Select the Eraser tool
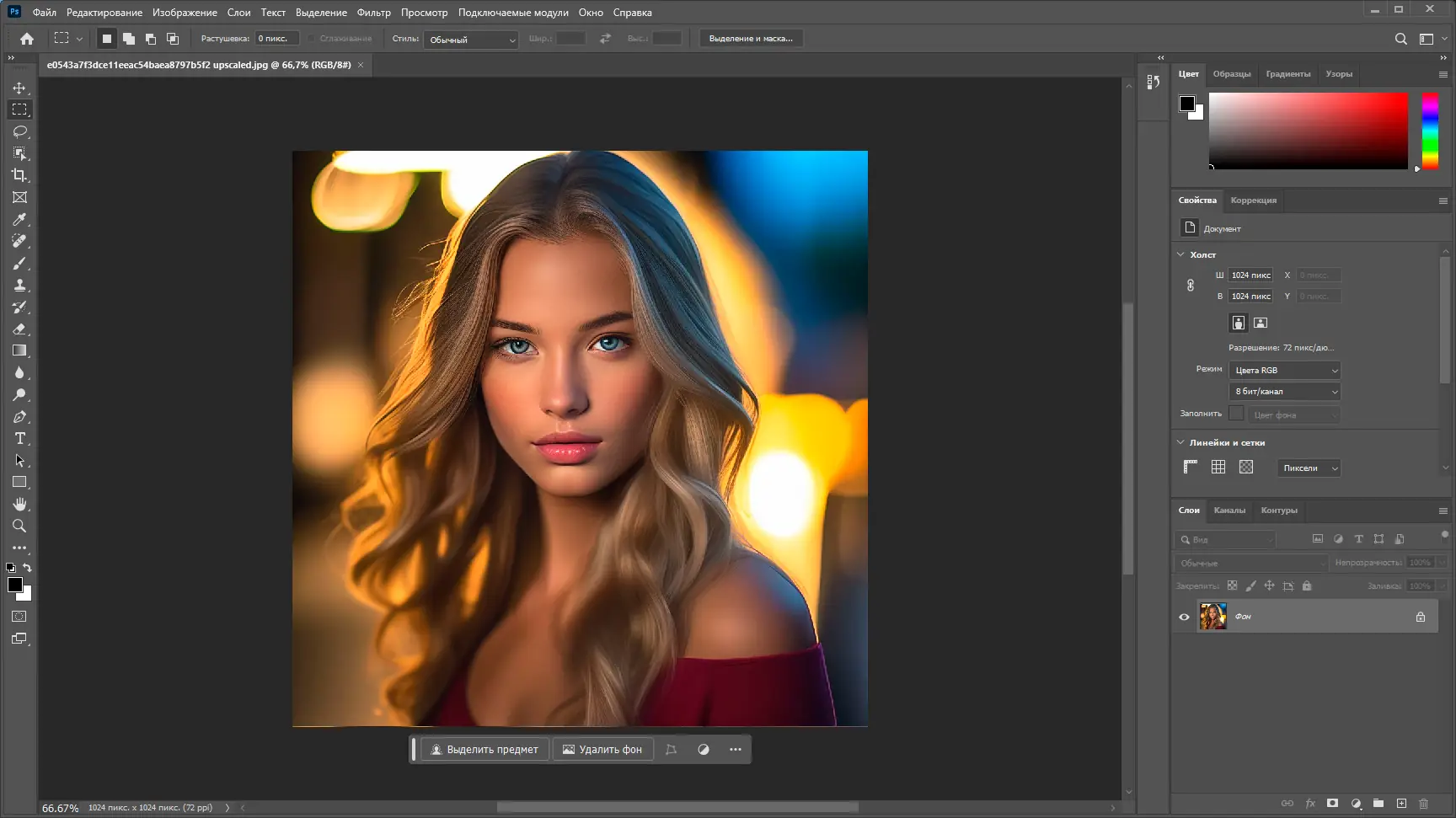Viewport: 1456px width, 818px height. click(x=20, y=329)
